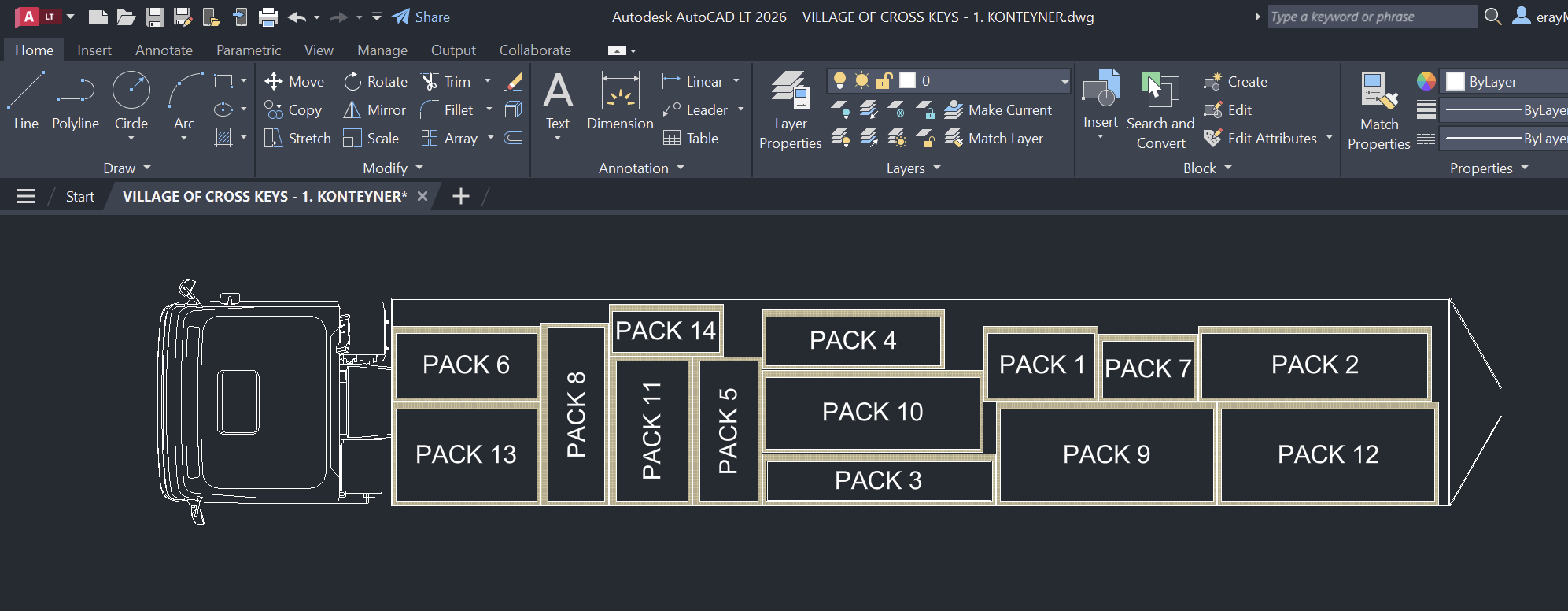This screenshot has height=611, width=1568.
Task: Click Make Current layer button
Action: 998,110
